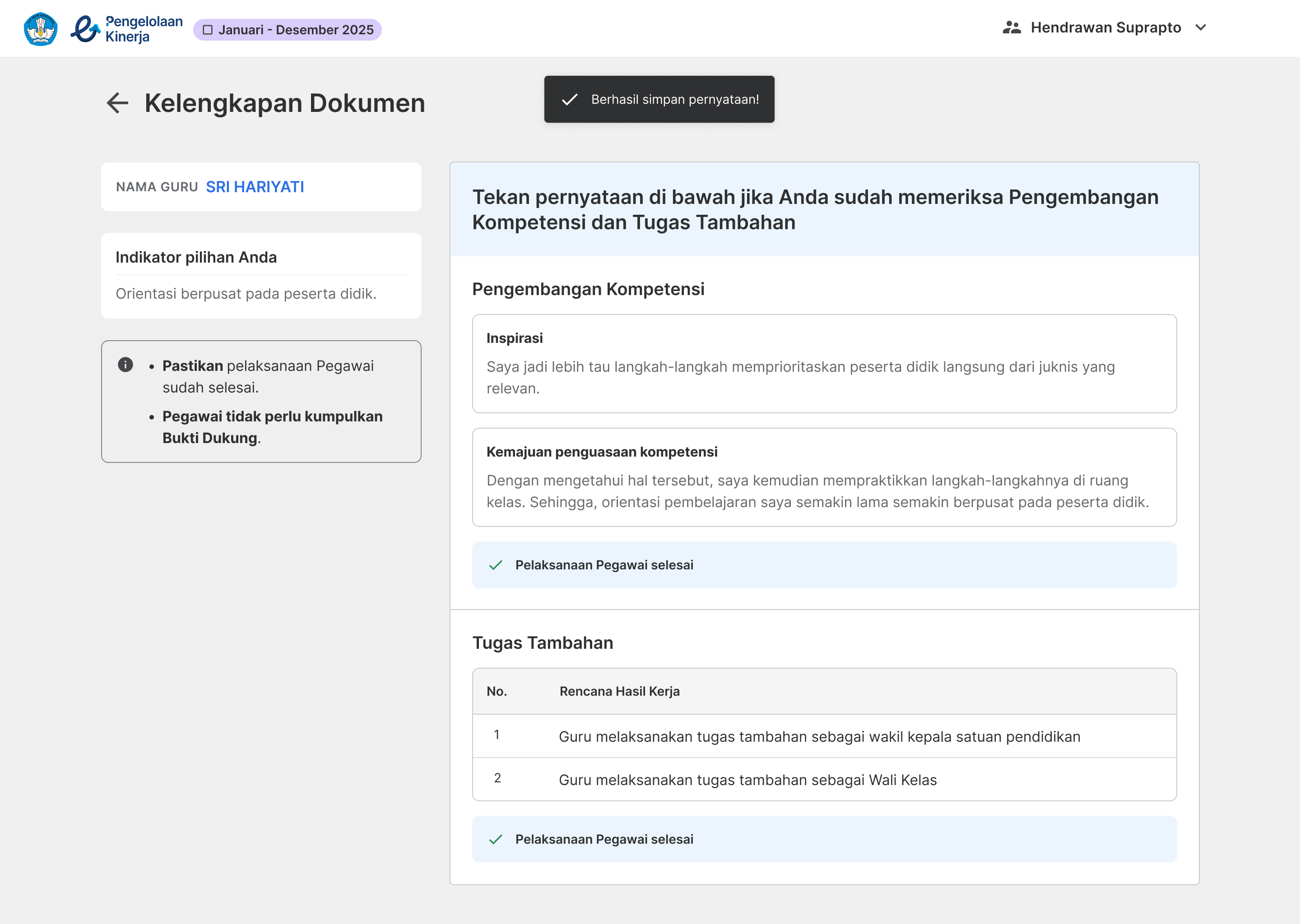Select table row 2 Wali Kelas

[824, 780]
